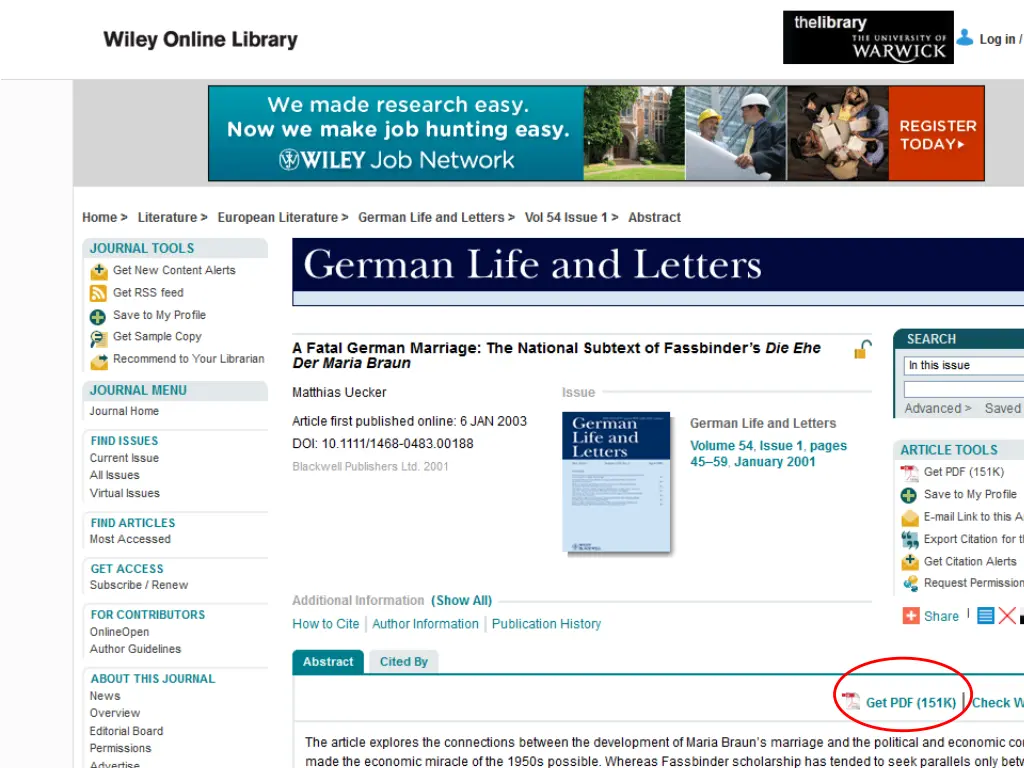Open the sidebar Permissions link
The height and width of the screenshot is (768, 1024).
[x=120, y=748]
